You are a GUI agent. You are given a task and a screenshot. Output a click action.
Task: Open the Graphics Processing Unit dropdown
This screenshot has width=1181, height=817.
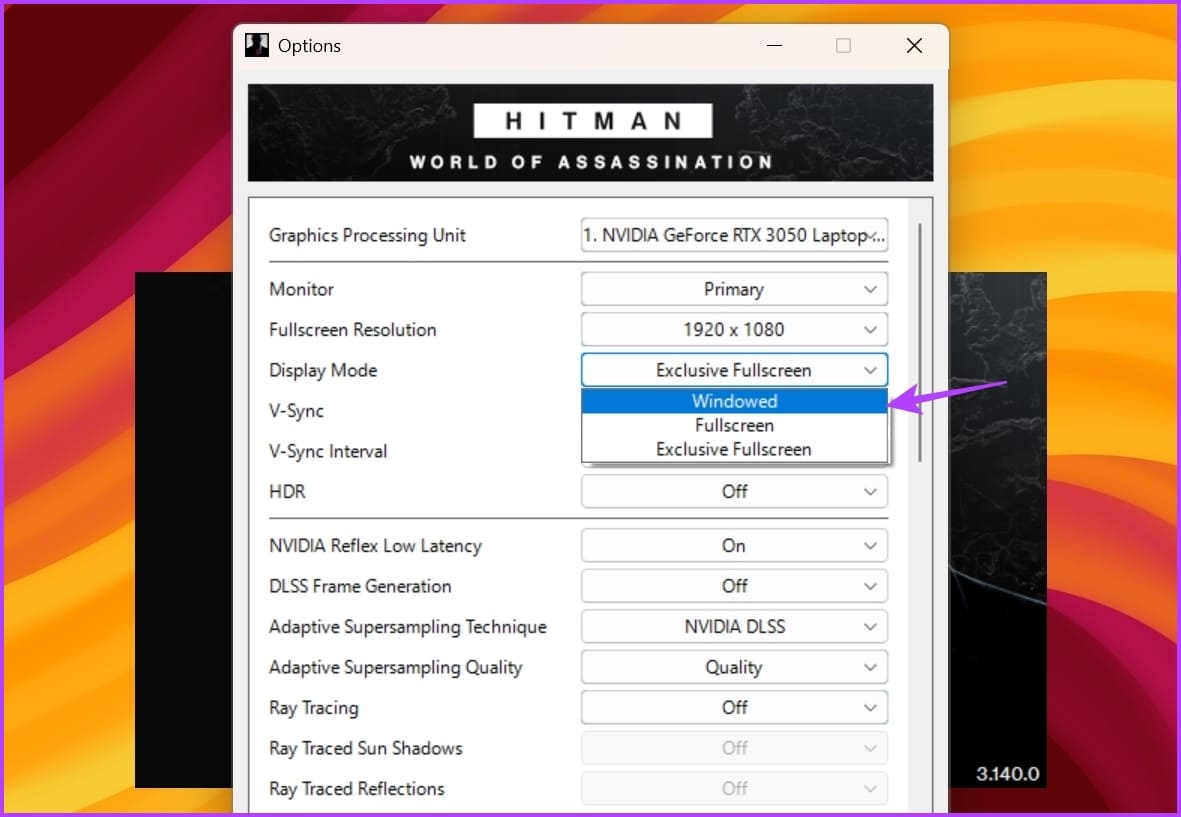click(x=734, y=235)
